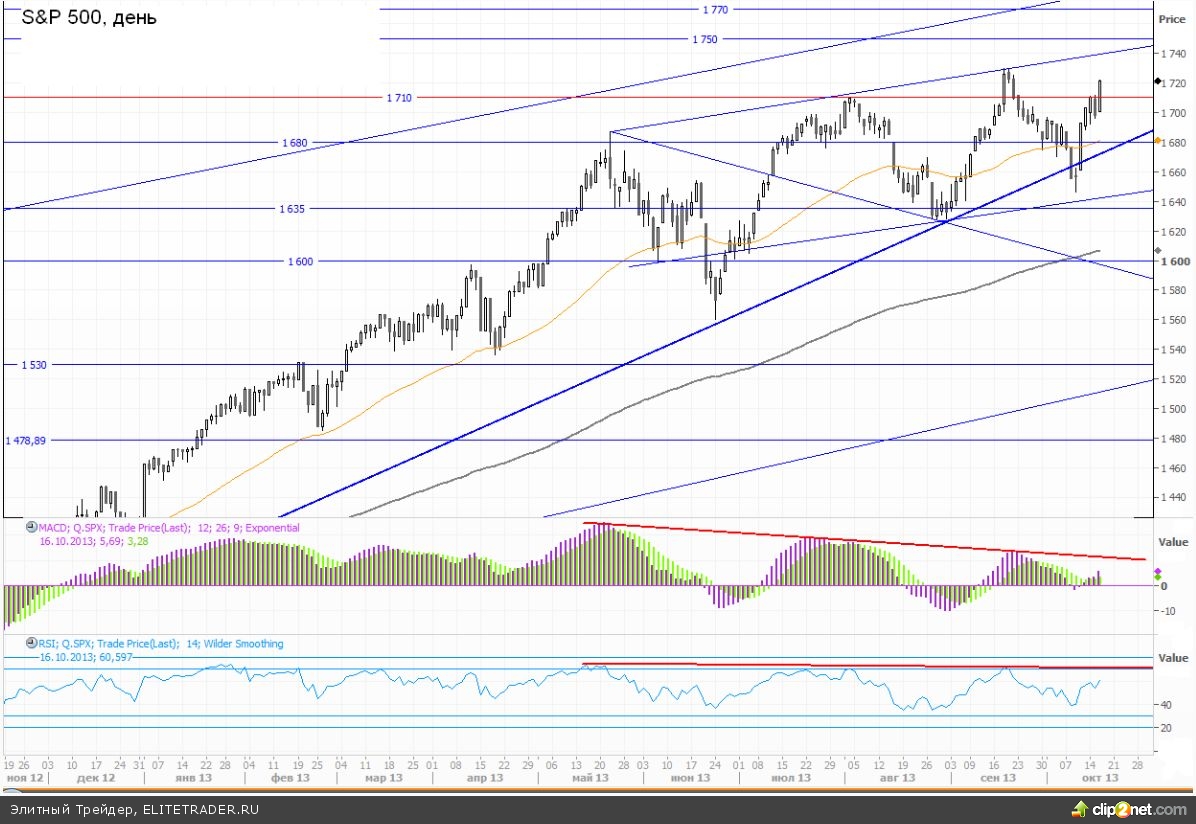Click the 'сен 13' month label
The image size is (1196, 824).
tap(998, 778)
